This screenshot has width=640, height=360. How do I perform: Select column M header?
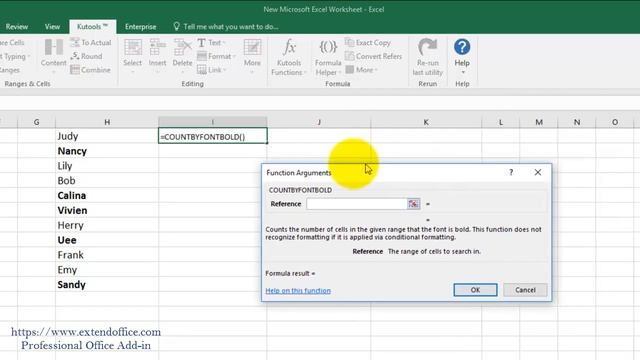[539, 122]
